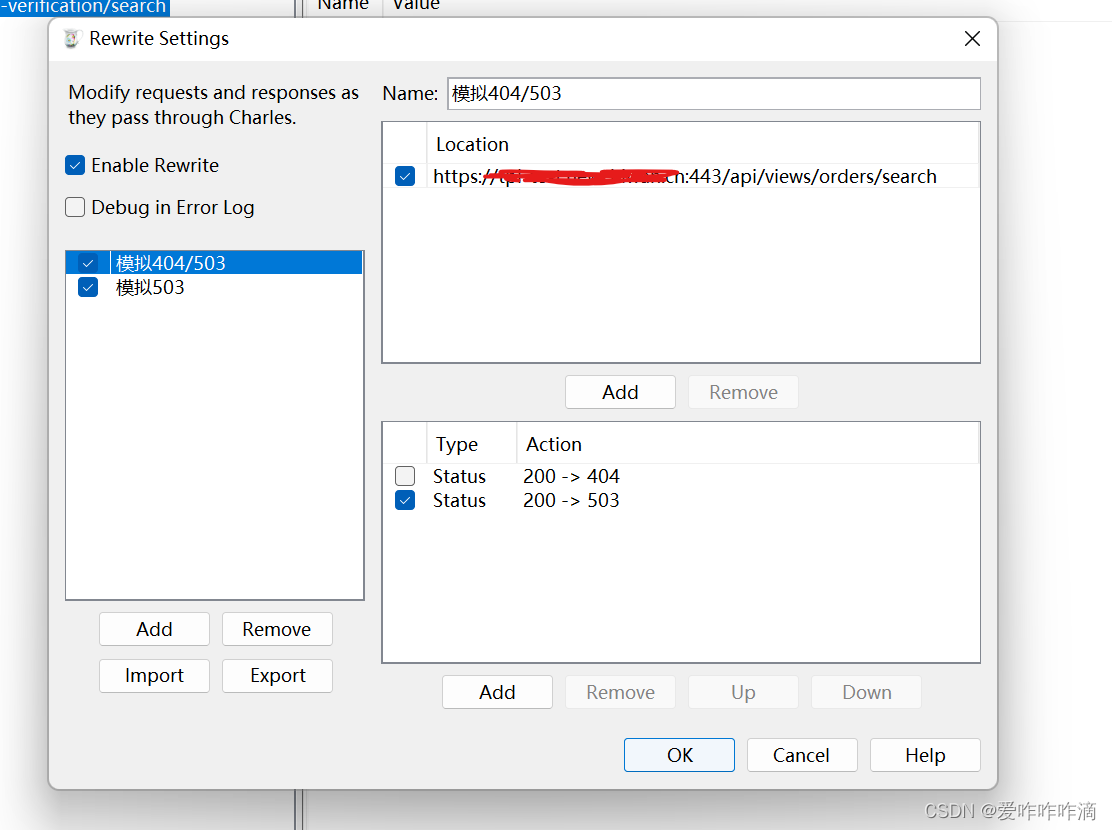Confirm with the OK button
Image resolution: width=1112 pixels, height=830 pixels.
click(679, 755)
